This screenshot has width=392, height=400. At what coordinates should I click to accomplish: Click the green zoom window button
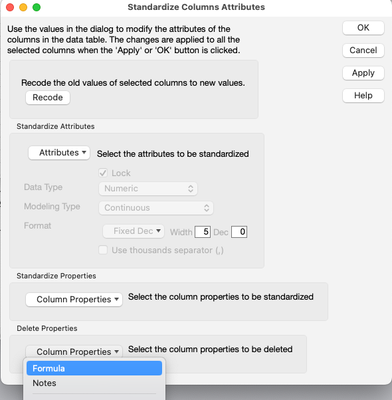[37, 7]
